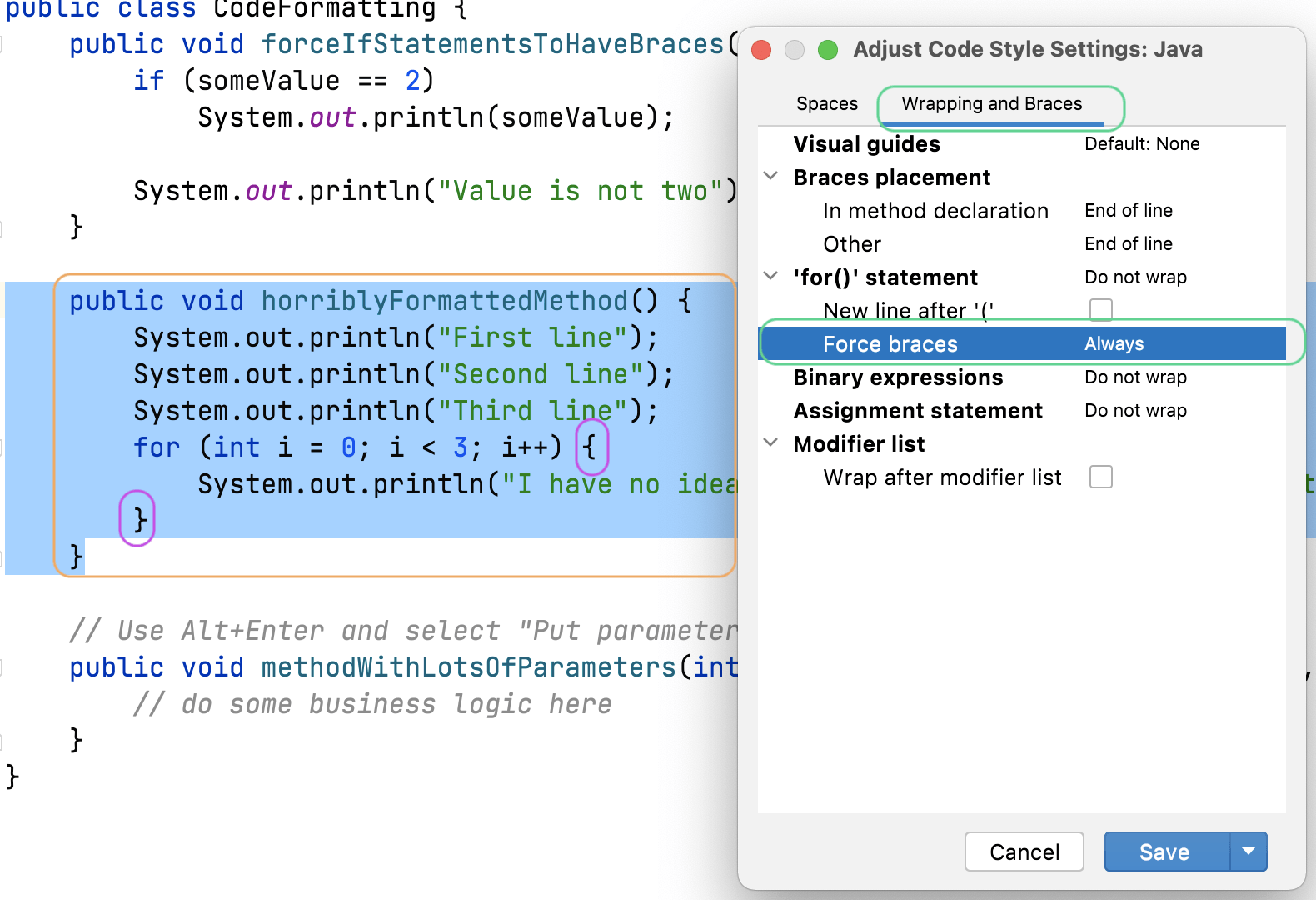Change the Force braces Always value
Screen dimensions: 1316x900
click(x=1114, y=344)
